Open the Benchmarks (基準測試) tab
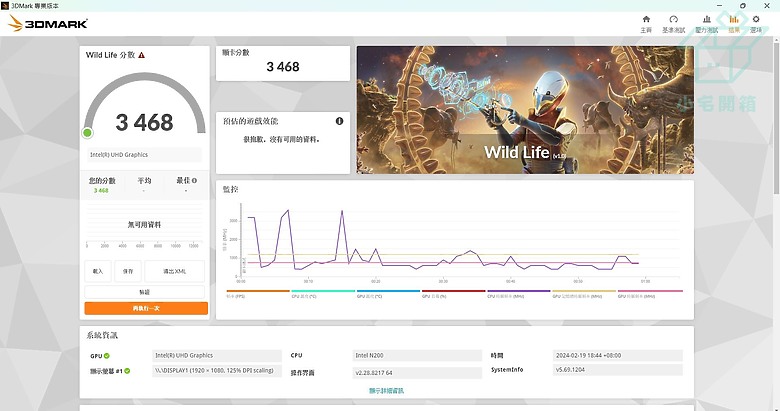 pyautogui.click(x=674, y=24)
